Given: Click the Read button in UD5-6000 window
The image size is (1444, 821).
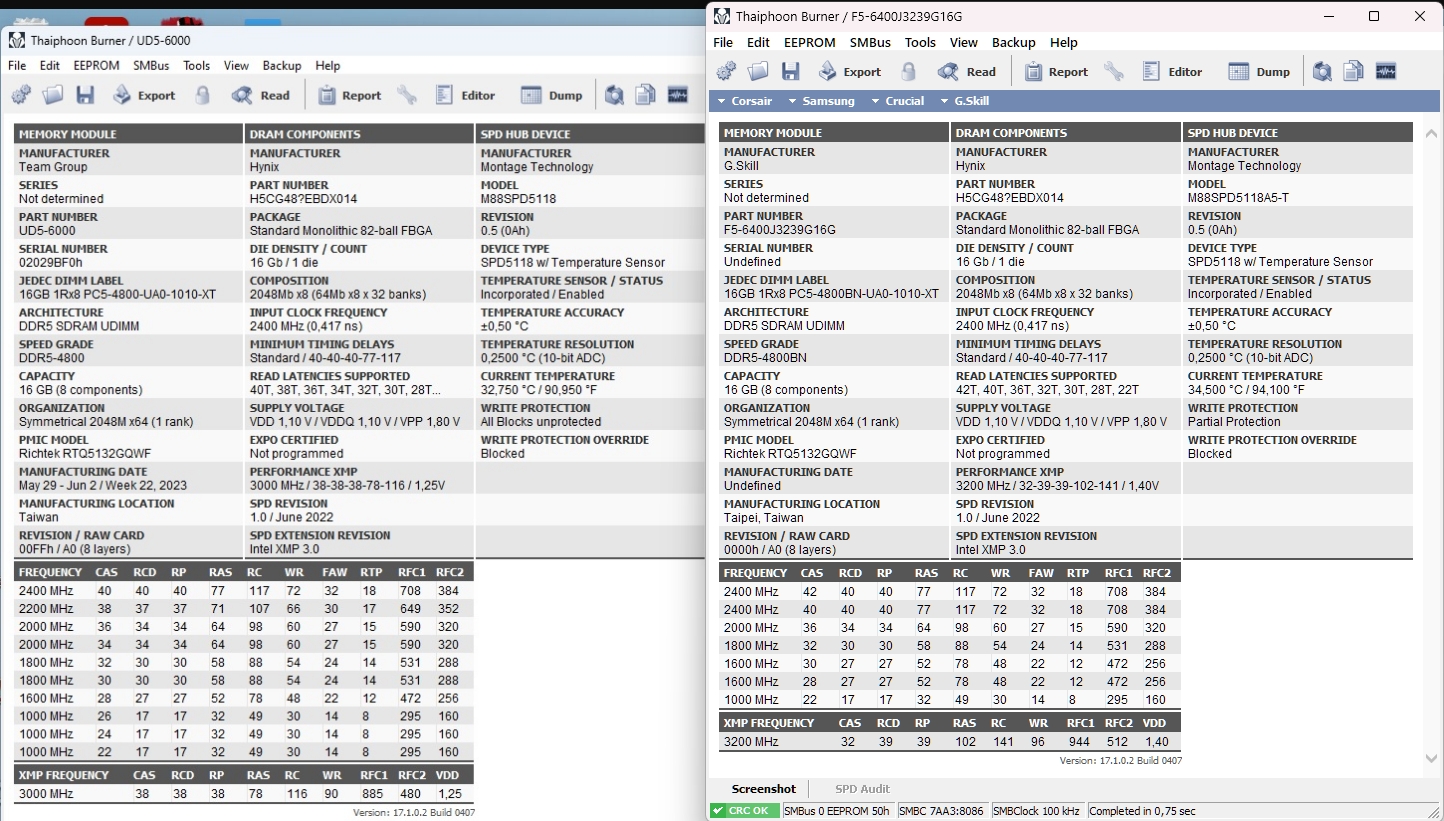Looking at the screenshot, I should coord(261,95).
